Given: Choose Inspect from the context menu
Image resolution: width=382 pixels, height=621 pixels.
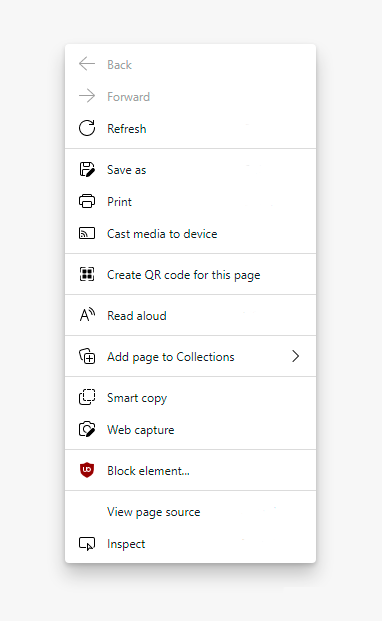Looking at the screenshot, I should click(x=190, y=544).
